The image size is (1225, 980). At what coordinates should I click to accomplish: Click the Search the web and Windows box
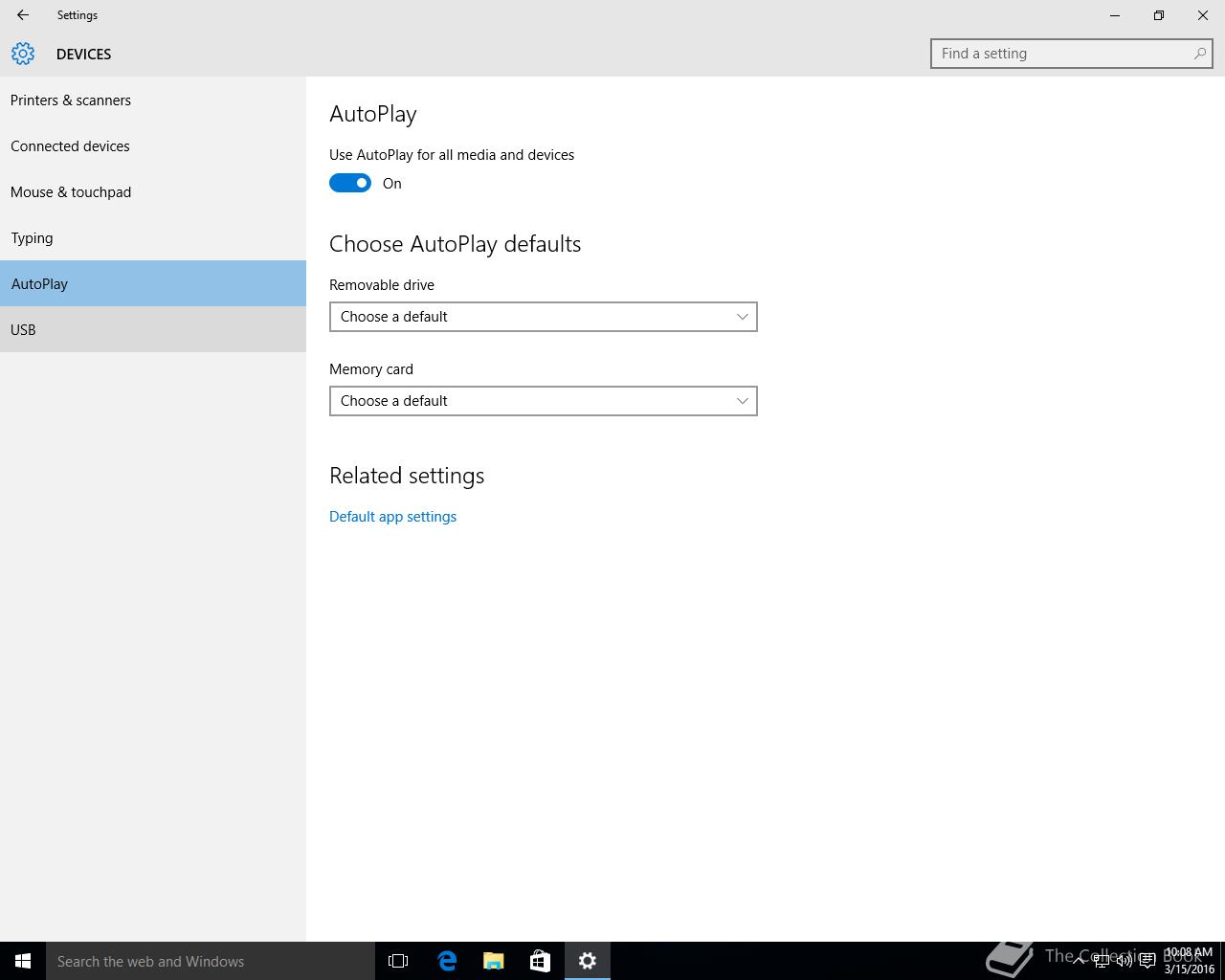click(211, 961)
